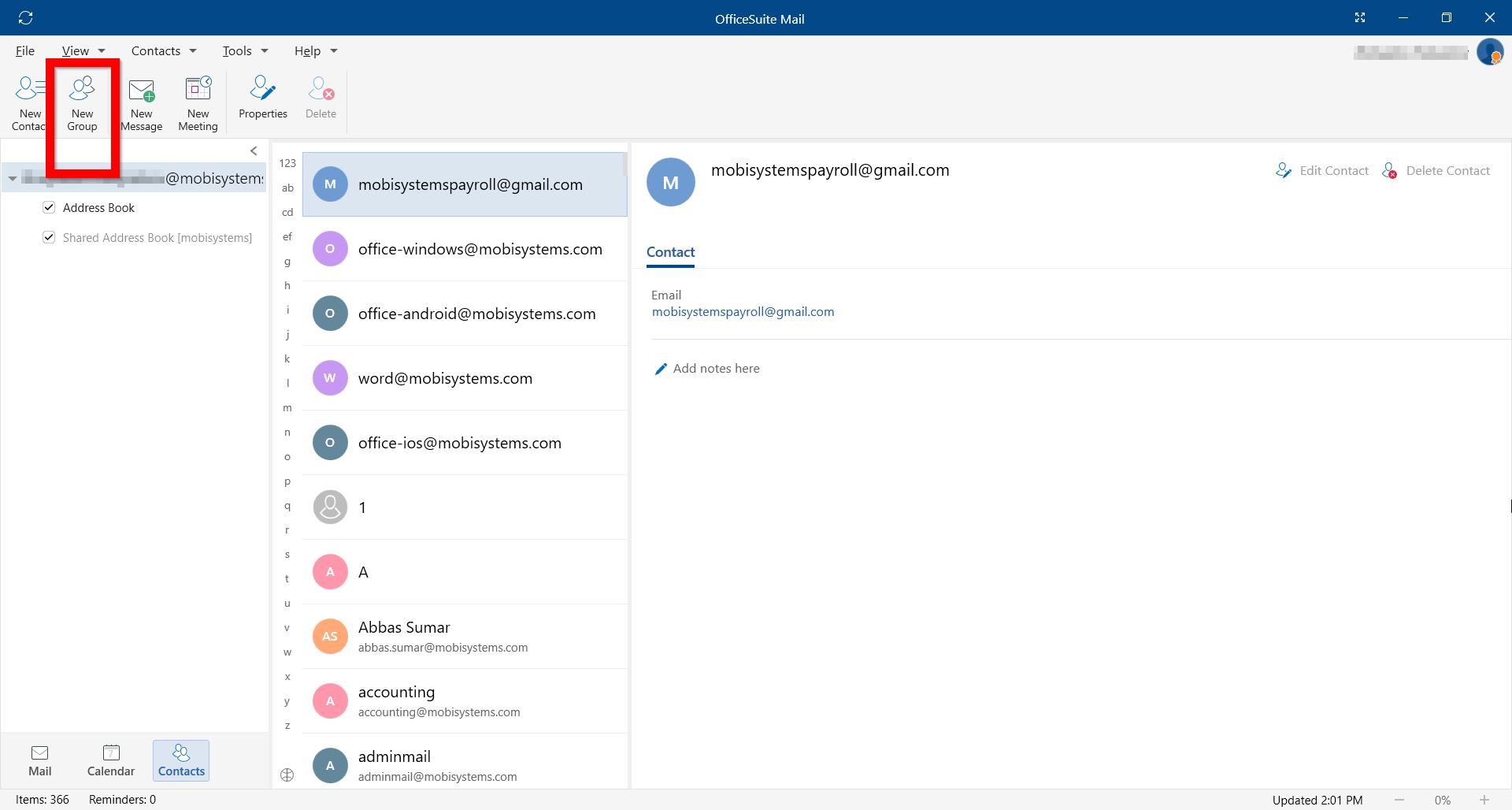
Task: Click the Edit Contact link
Action: pos(1334,170)
